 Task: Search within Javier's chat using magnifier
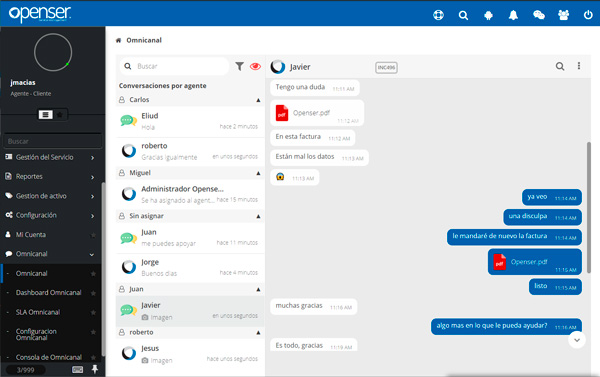(x=560, y=66)
